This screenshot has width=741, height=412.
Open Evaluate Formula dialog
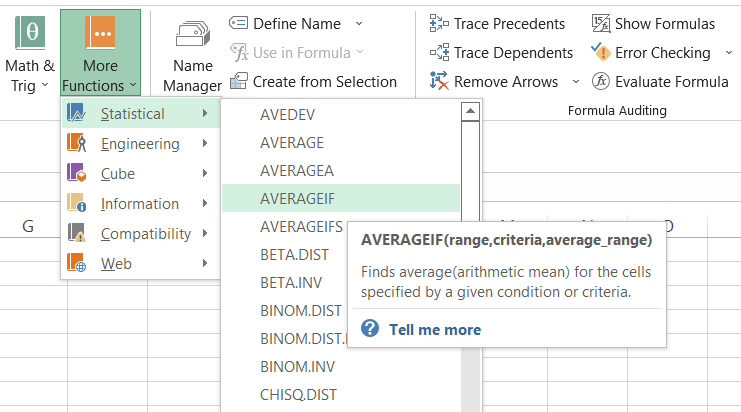pyautogui.click(x=660, y=82)
